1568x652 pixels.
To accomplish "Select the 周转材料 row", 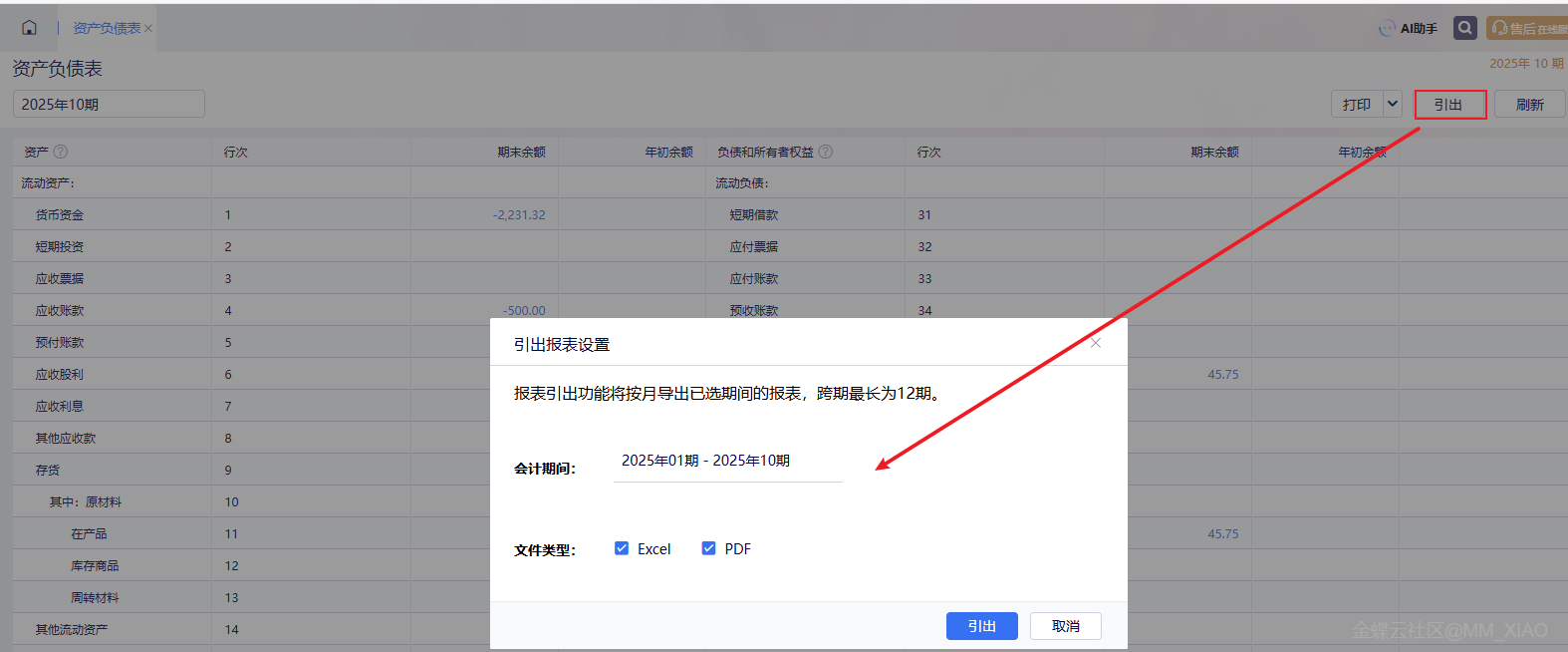I will pos(95,598).
